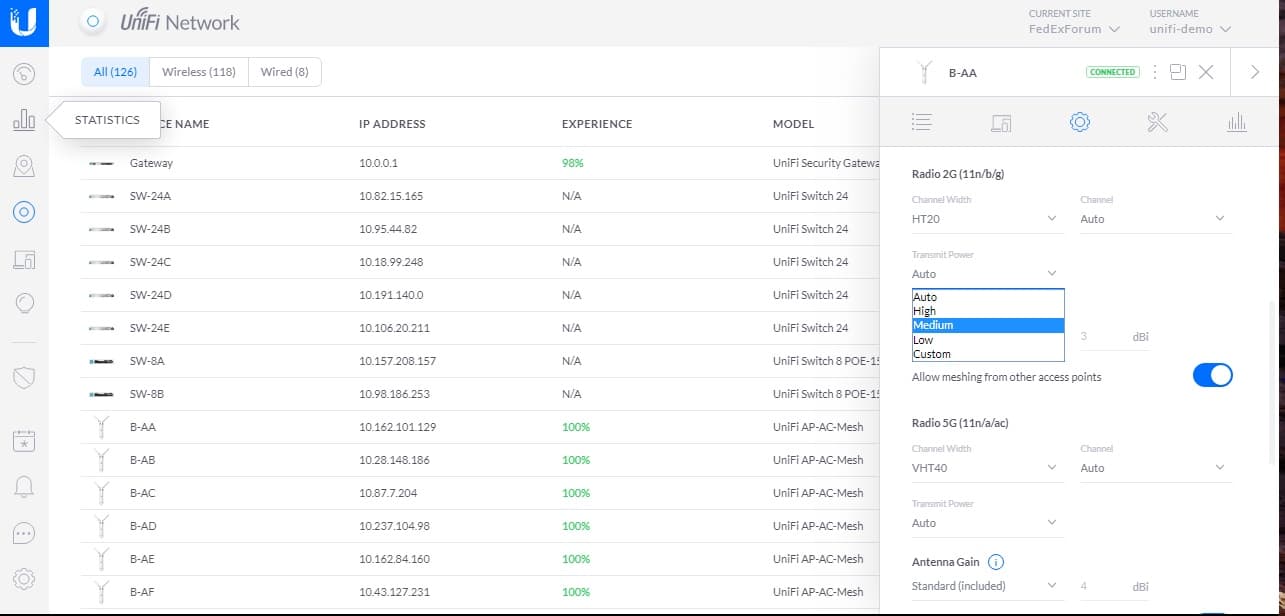The height and width of the screenshot is (616, 1285).
Task: Select Custom transmit power option
Action: 988,354
